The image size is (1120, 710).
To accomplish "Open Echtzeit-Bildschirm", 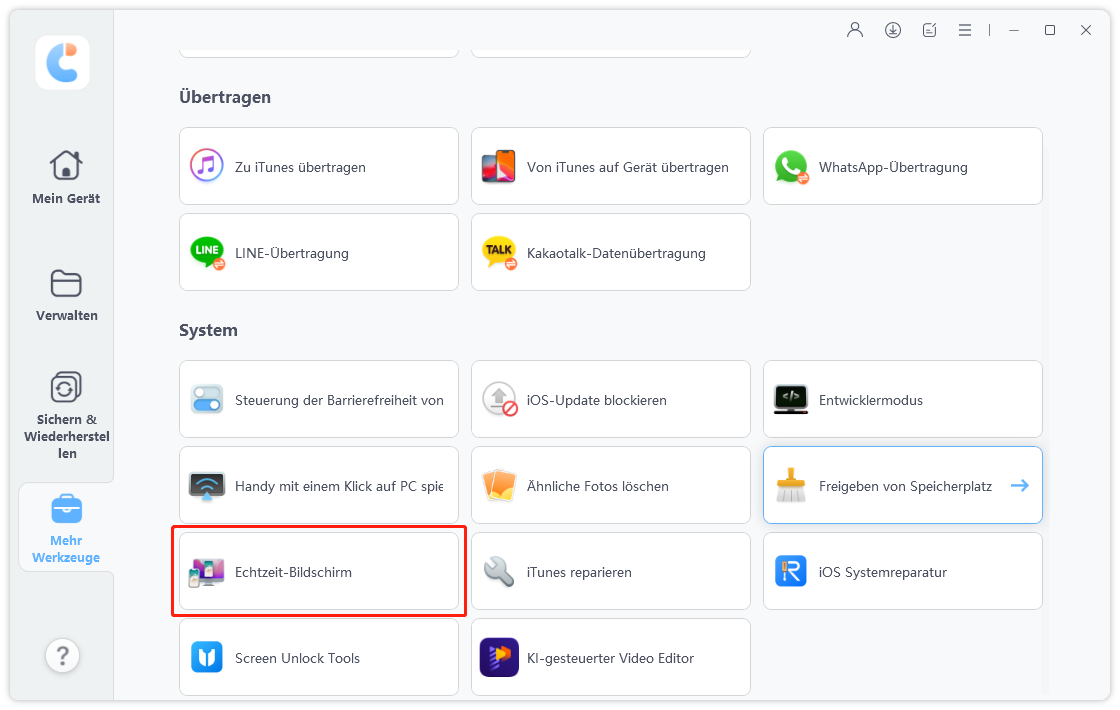I will 319,571.
